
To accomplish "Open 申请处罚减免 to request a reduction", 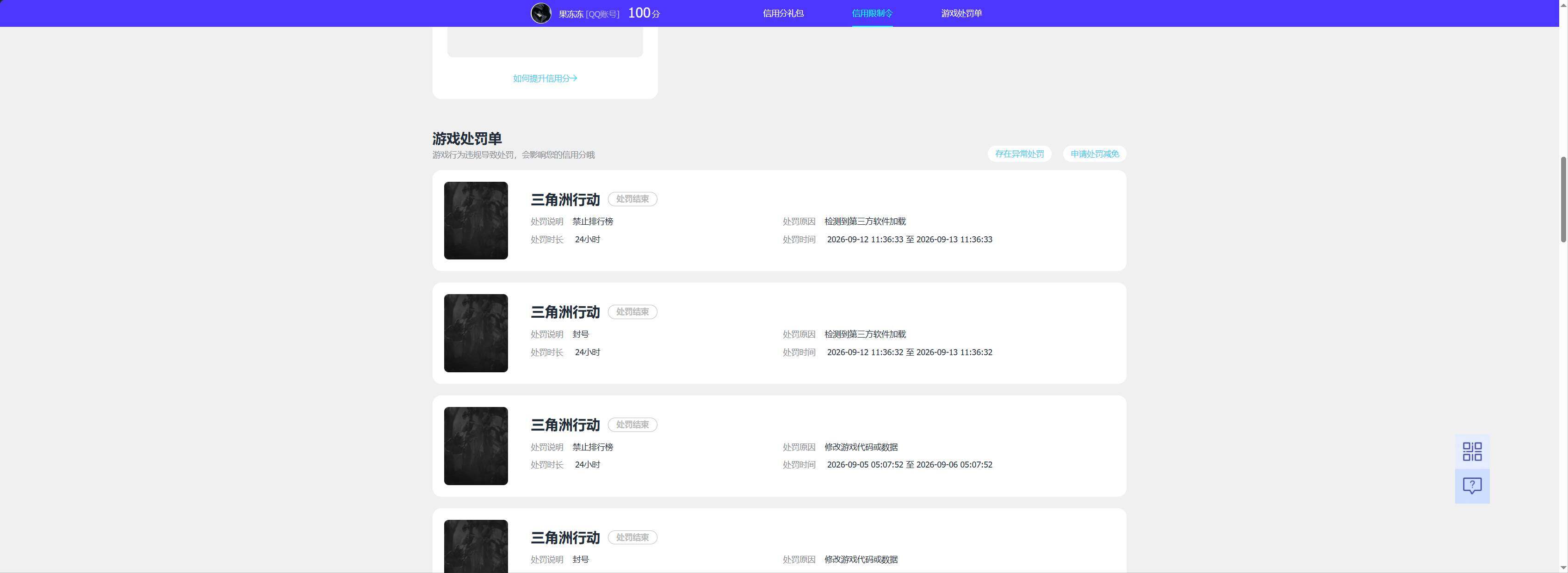I will tap(1094, 154).
